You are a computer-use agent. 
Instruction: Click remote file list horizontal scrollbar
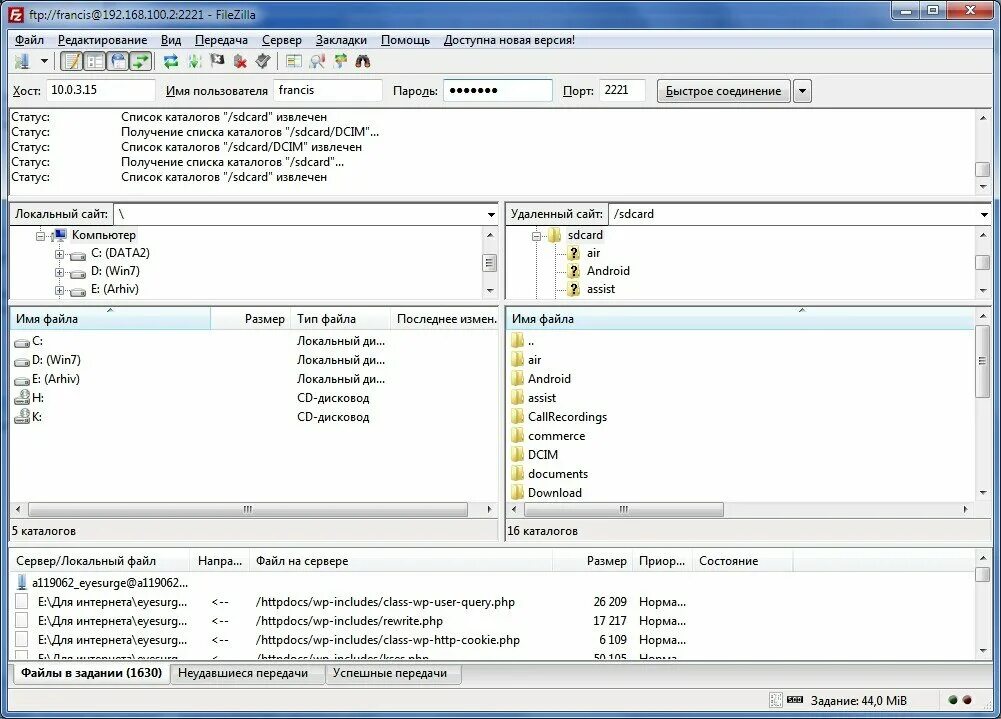(x=624, y=510)
